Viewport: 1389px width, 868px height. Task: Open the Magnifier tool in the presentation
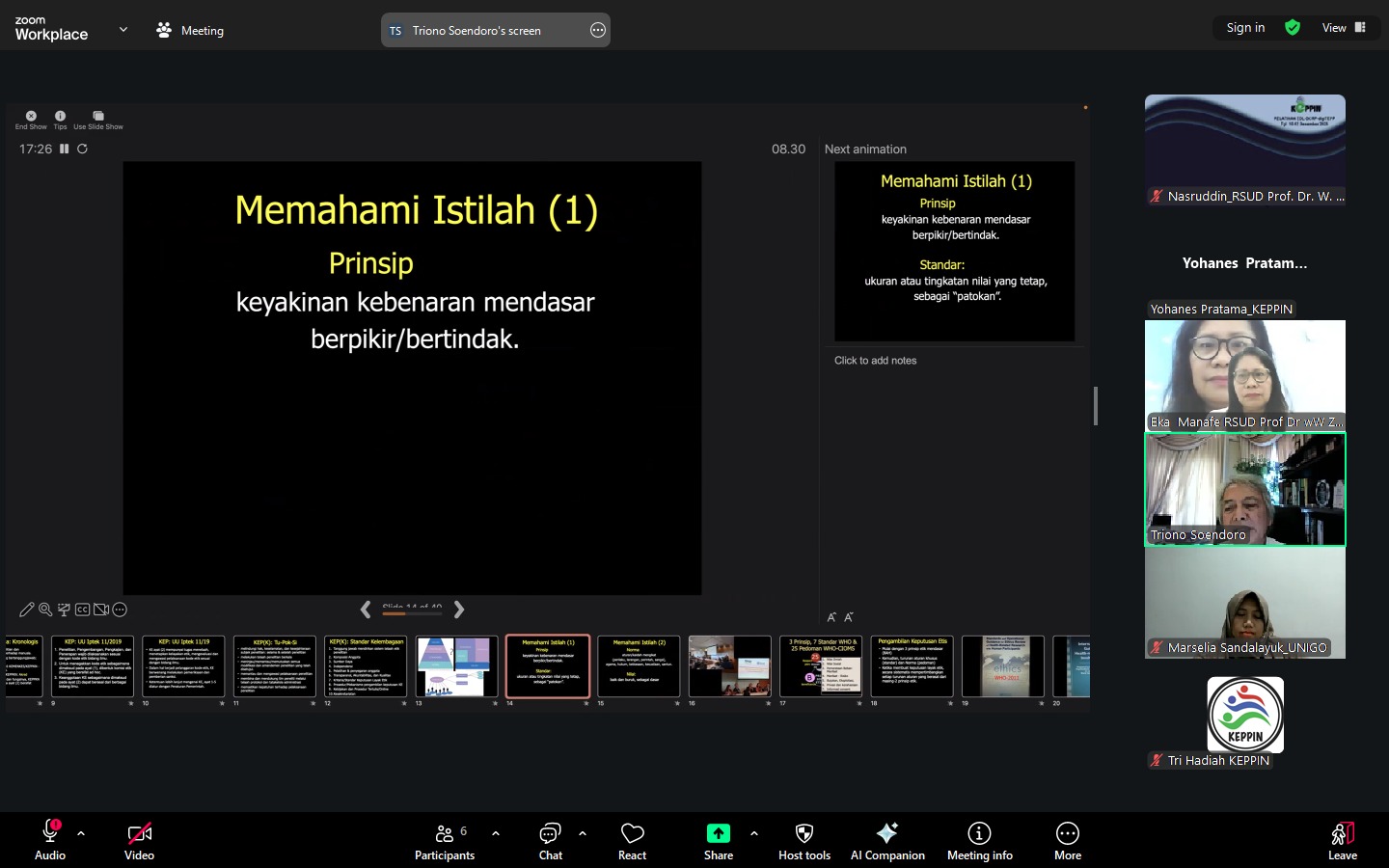tap(45, 609)
